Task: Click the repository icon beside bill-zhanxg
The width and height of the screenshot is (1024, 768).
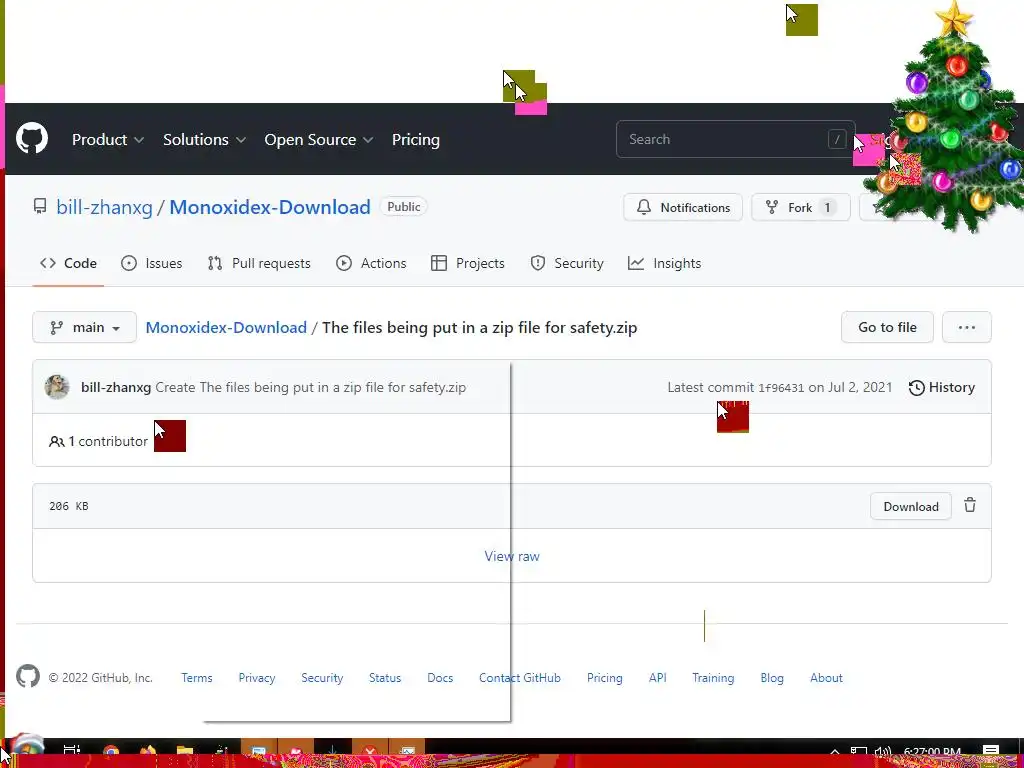Action: (x=40, y=207)
